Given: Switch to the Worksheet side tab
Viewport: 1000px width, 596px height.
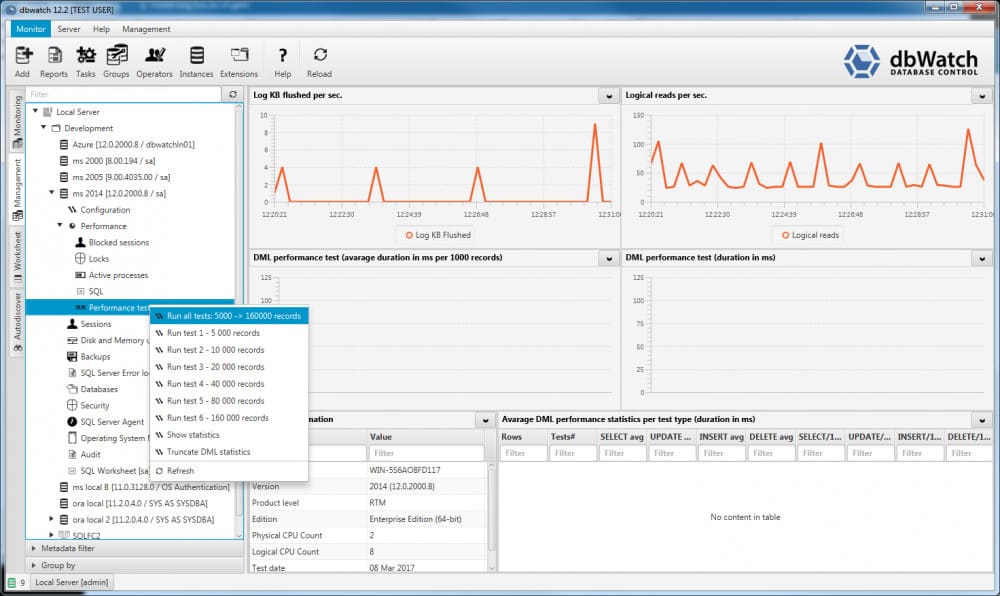Looking at the screenshot, I should 17,258.
